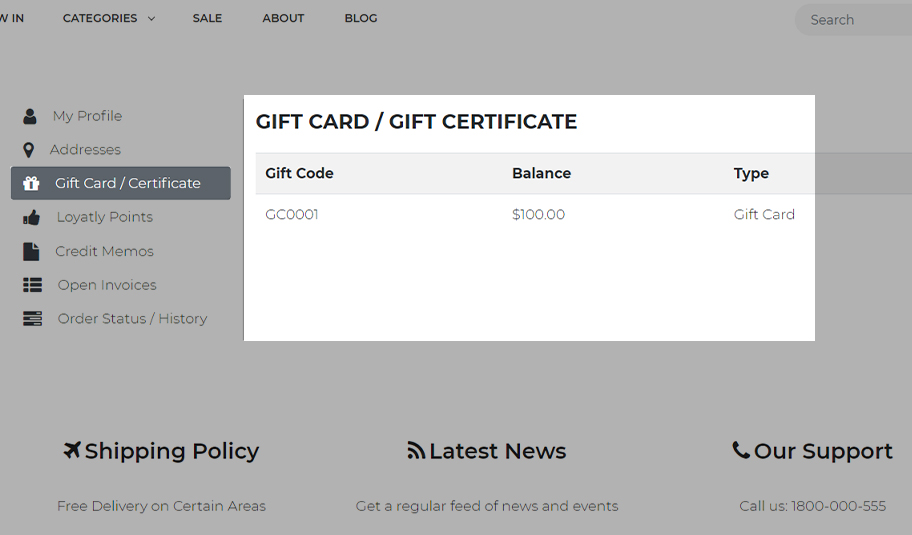Screen dimensions: 912x535
Task: Select gift code GC0001 row
Action: 292,214
